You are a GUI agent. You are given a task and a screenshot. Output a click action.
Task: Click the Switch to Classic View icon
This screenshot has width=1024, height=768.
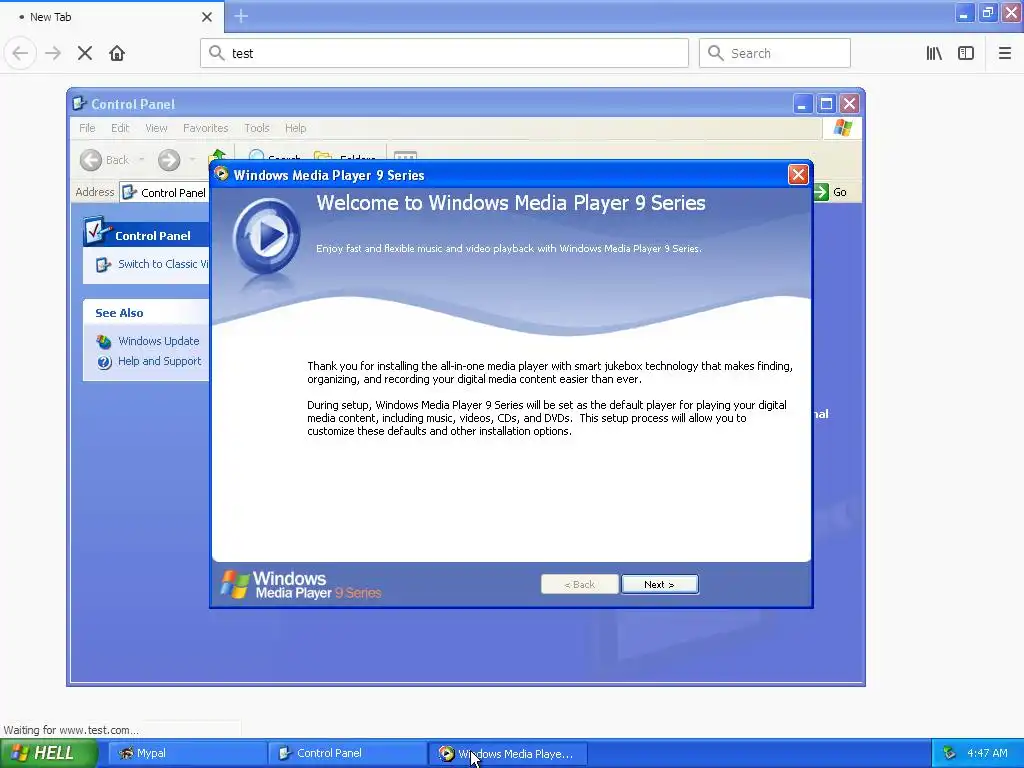coord(103,264)
